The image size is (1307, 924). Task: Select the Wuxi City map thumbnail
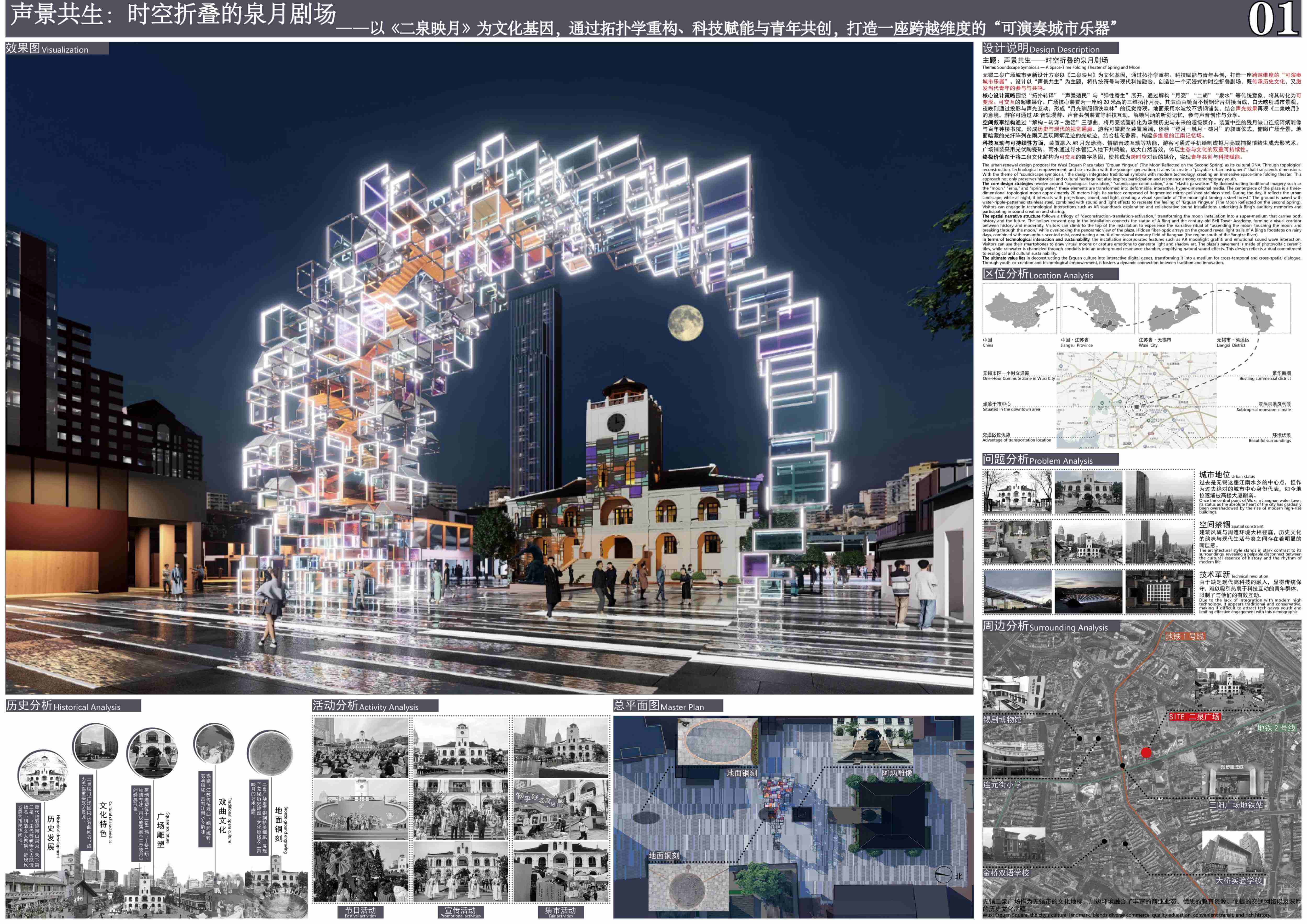1175,309
